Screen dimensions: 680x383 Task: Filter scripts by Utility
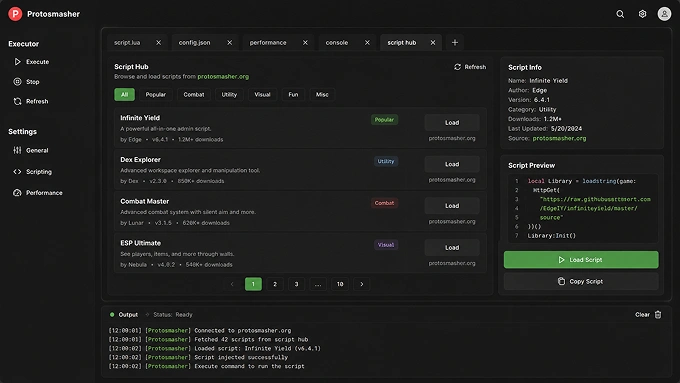click(x=229, y=95)
